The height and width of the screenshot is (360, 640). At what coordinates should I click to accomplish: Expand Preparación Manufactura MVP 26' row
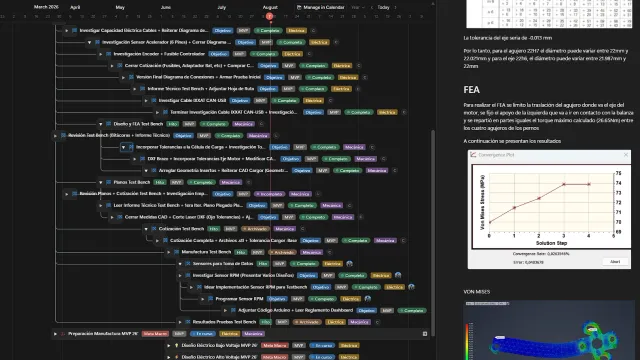click(56, 334)
